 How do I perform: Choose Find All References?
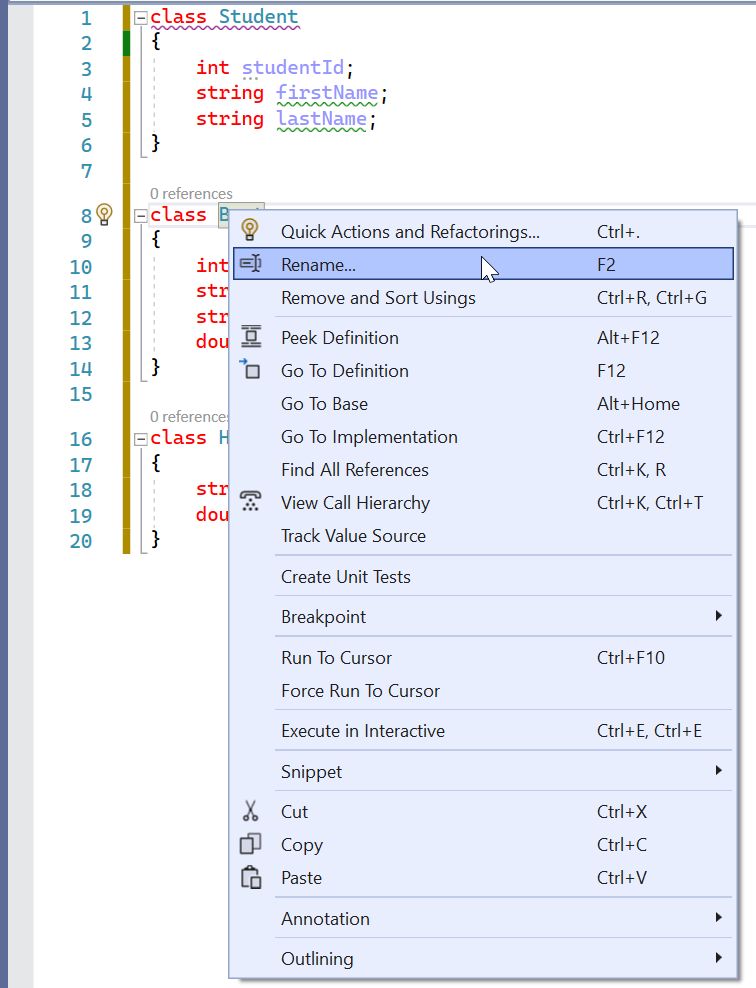483,469
